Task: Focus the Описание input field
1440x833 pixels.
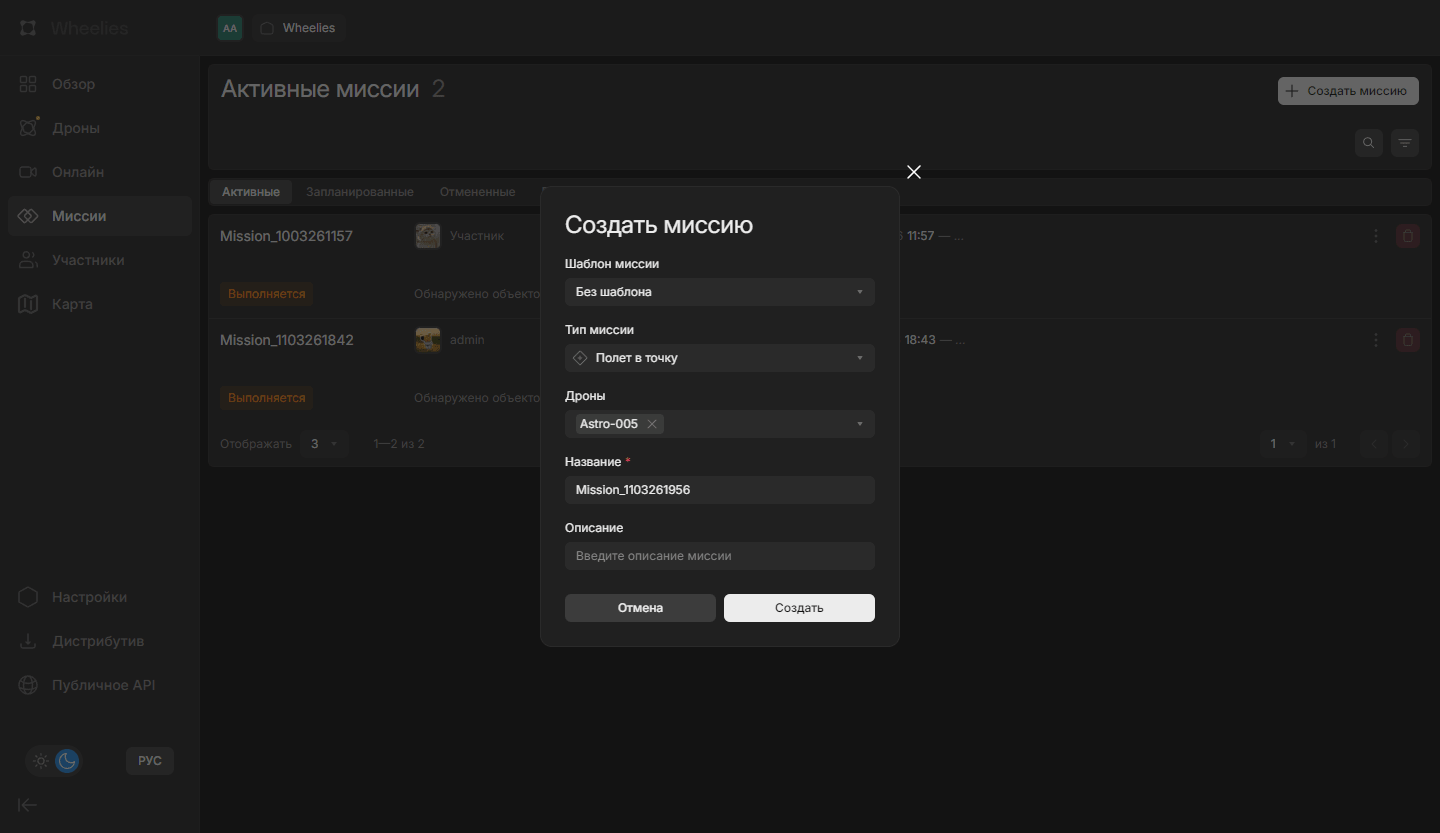Action: (719, 556)
